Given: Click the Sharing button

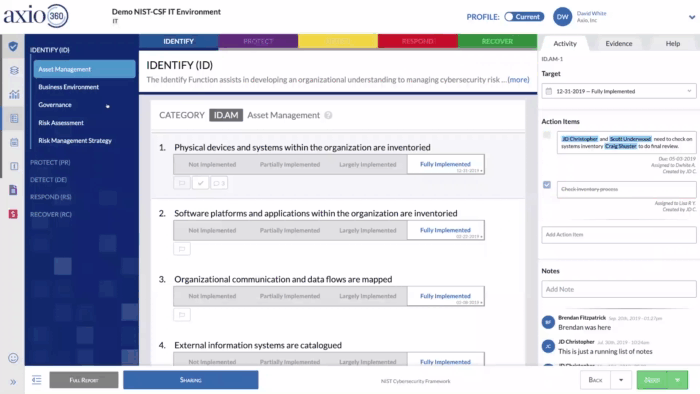Looking at the screenshot, I should pyautogui.click(x=191, y=380).
